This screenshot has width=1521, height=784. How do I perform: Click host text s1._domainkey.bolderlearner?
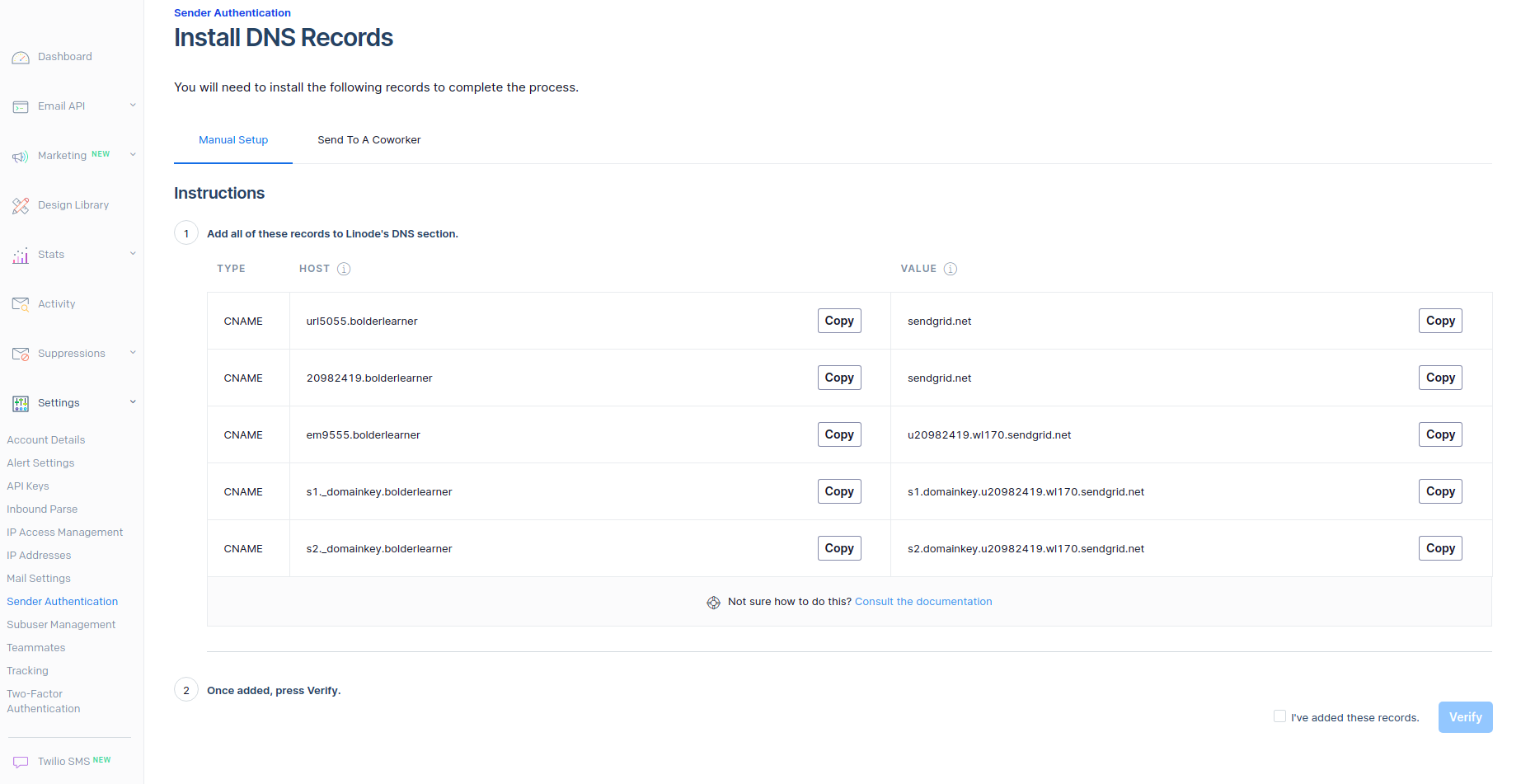379,492
